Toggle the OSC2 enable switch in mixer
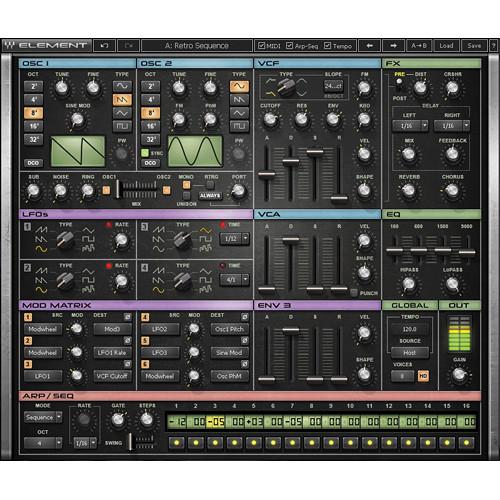Viewport: 500px width, 500px height. [166, 190]
